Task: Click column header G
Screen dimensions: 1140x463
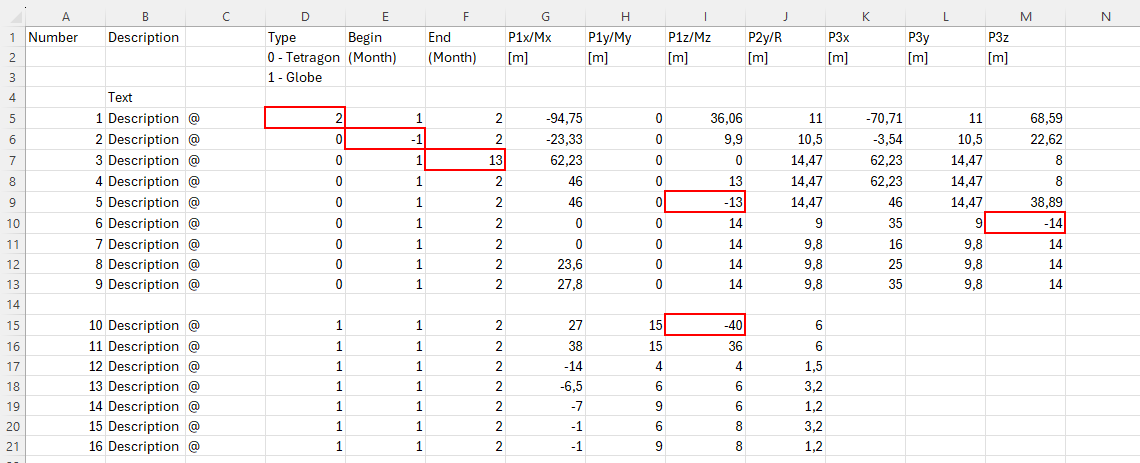Action: (x=545, y=16)
